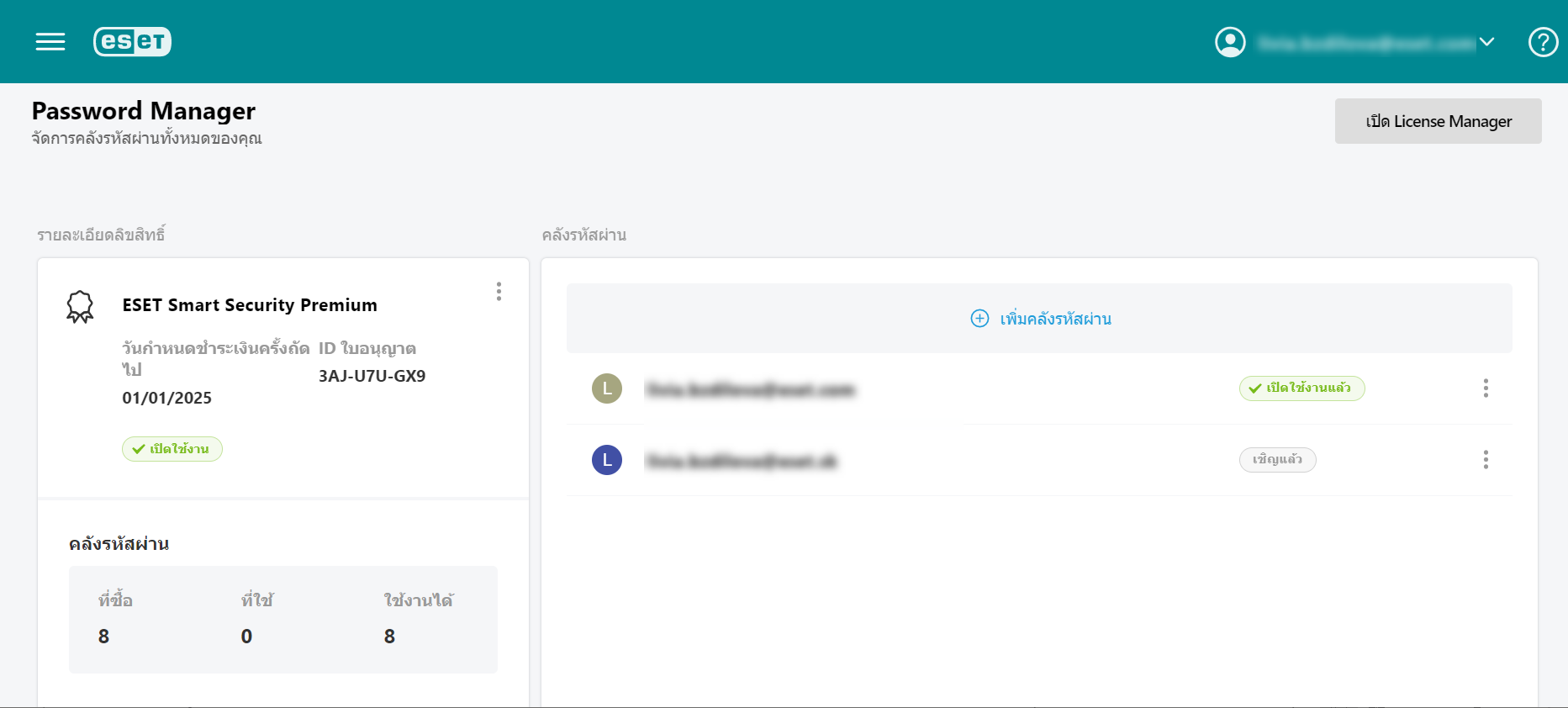Click the license ribbon badge icon

(x=80, y=307)
